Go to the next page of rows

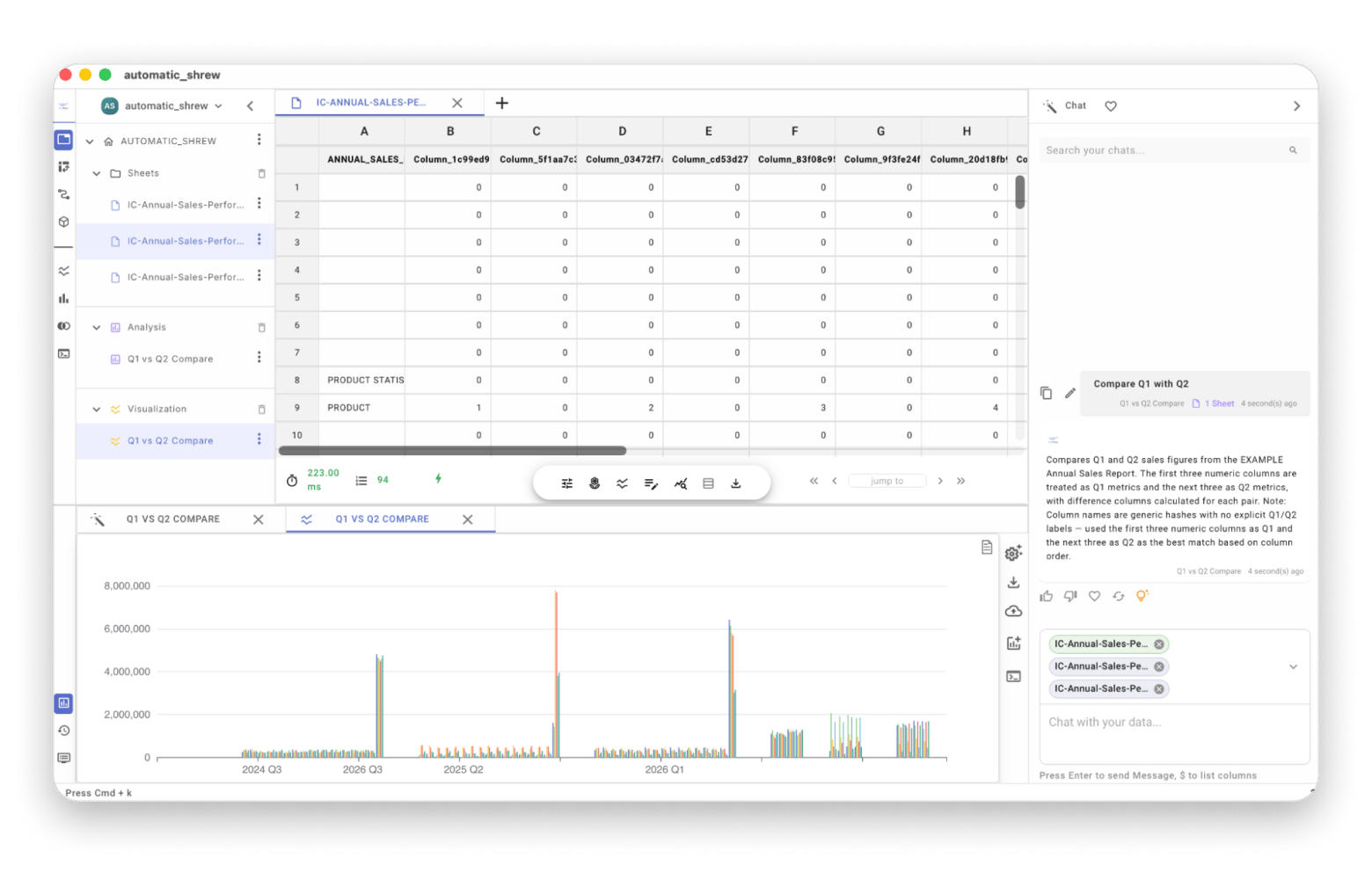940,481
